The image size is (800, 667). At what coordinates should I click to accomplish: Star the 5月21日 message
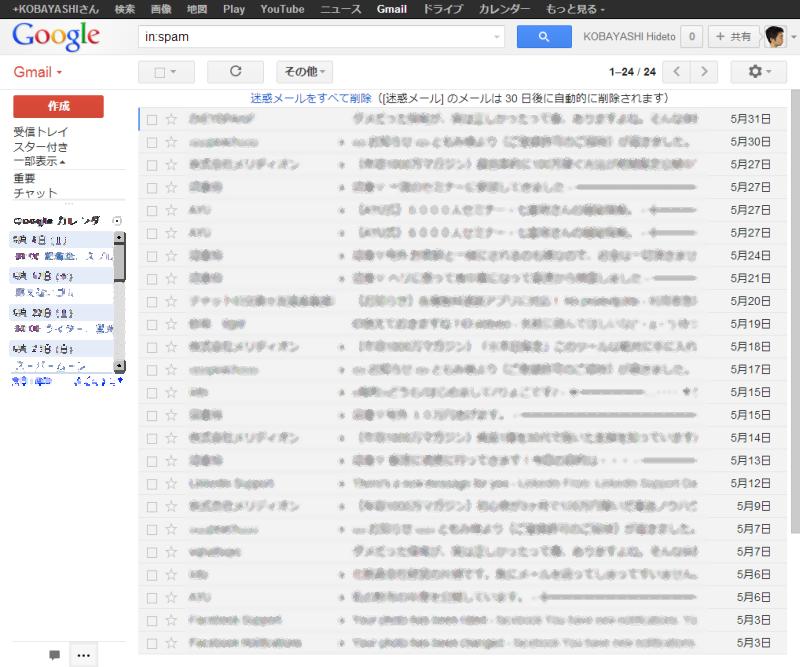point(171,279)
